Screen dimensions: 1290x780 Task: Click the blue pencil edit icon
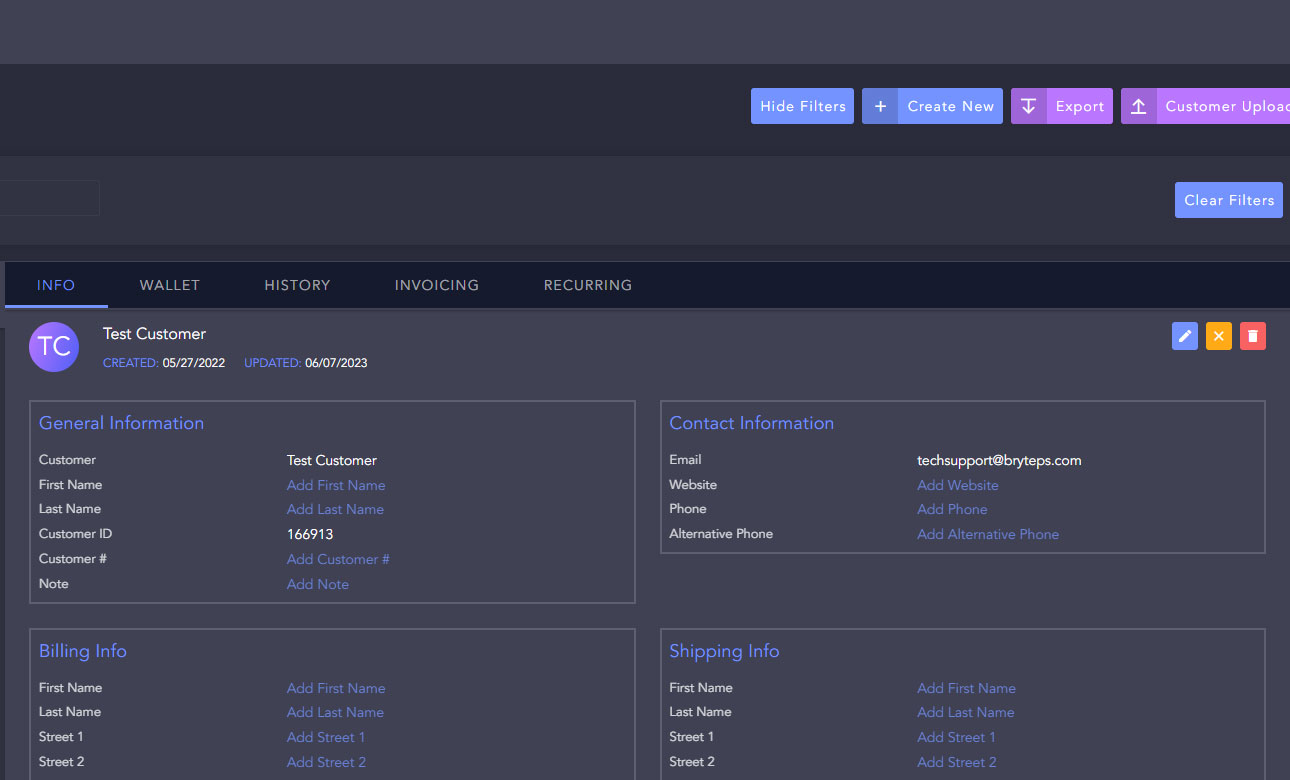coord(1185,336)
